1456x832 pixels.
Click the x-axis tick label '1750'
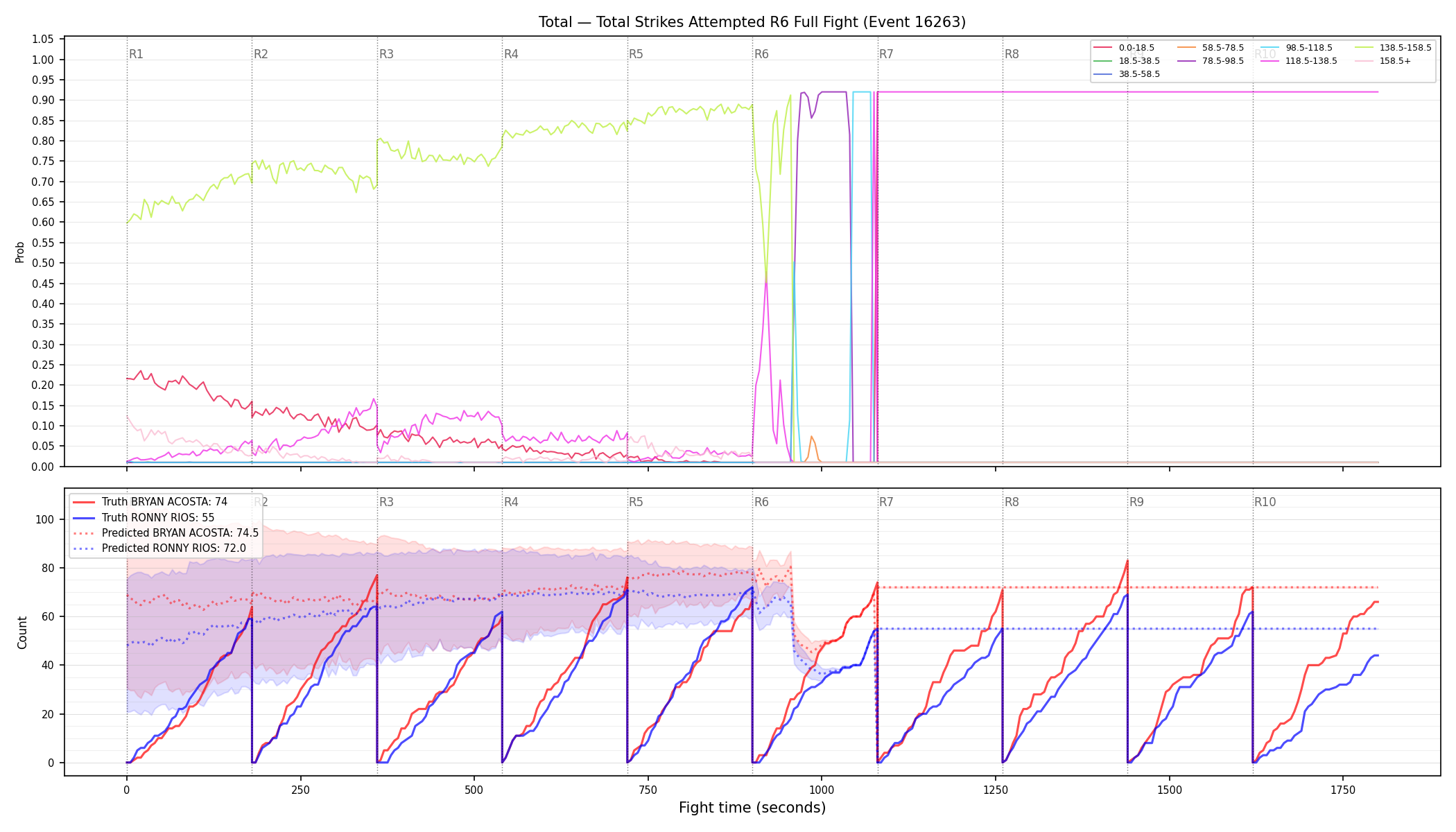[1343, 790]
